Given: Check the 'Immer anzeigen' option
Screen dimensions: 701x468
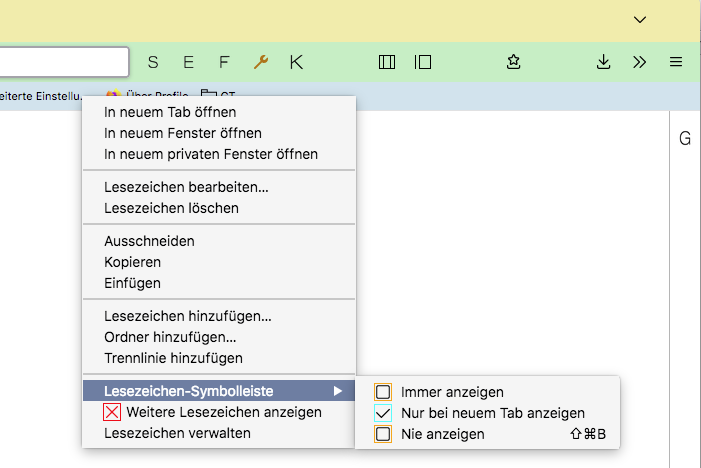Looking at the screenshot, I should coord(383,392).
